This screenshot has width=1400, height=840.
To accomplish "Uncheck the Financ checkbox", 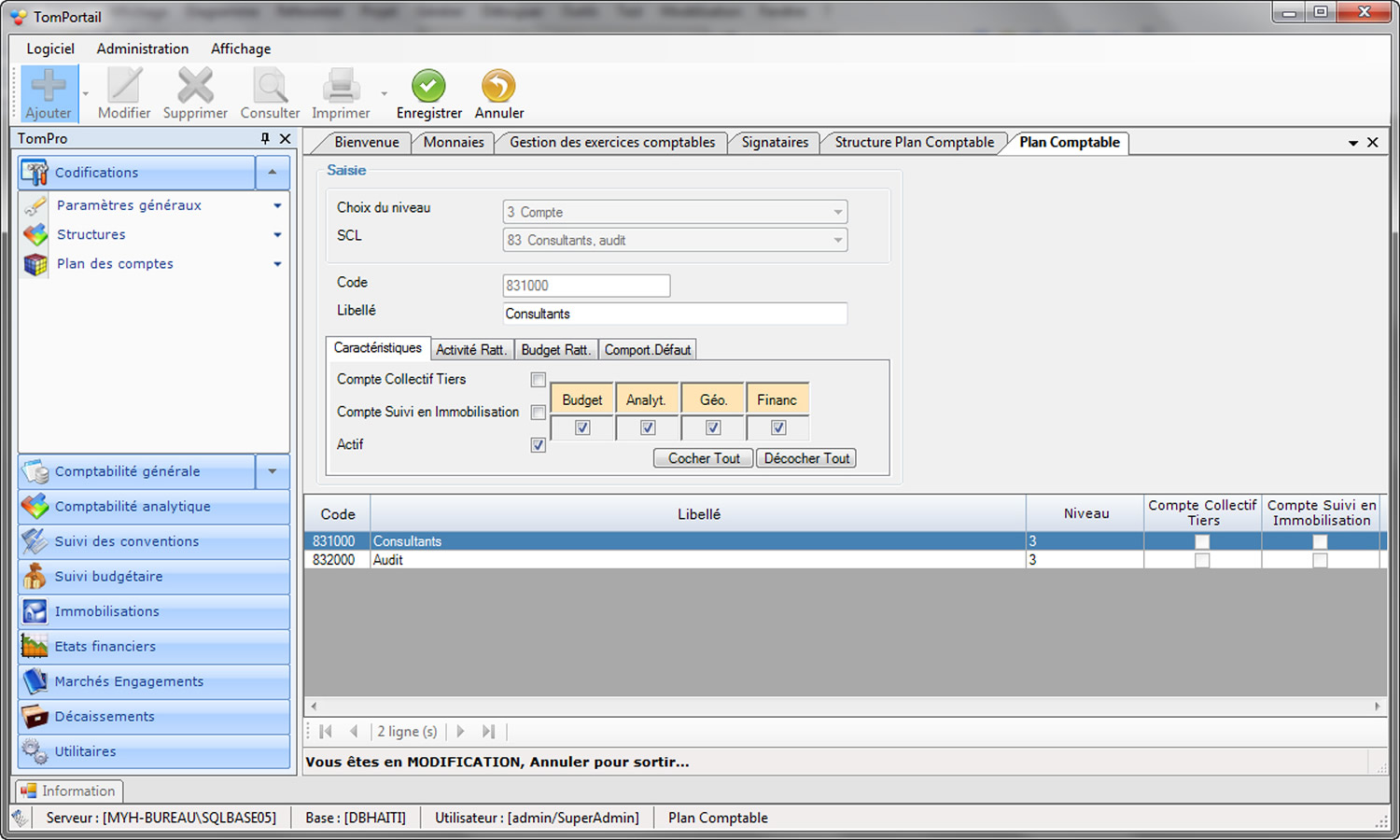I will (778, 427).
